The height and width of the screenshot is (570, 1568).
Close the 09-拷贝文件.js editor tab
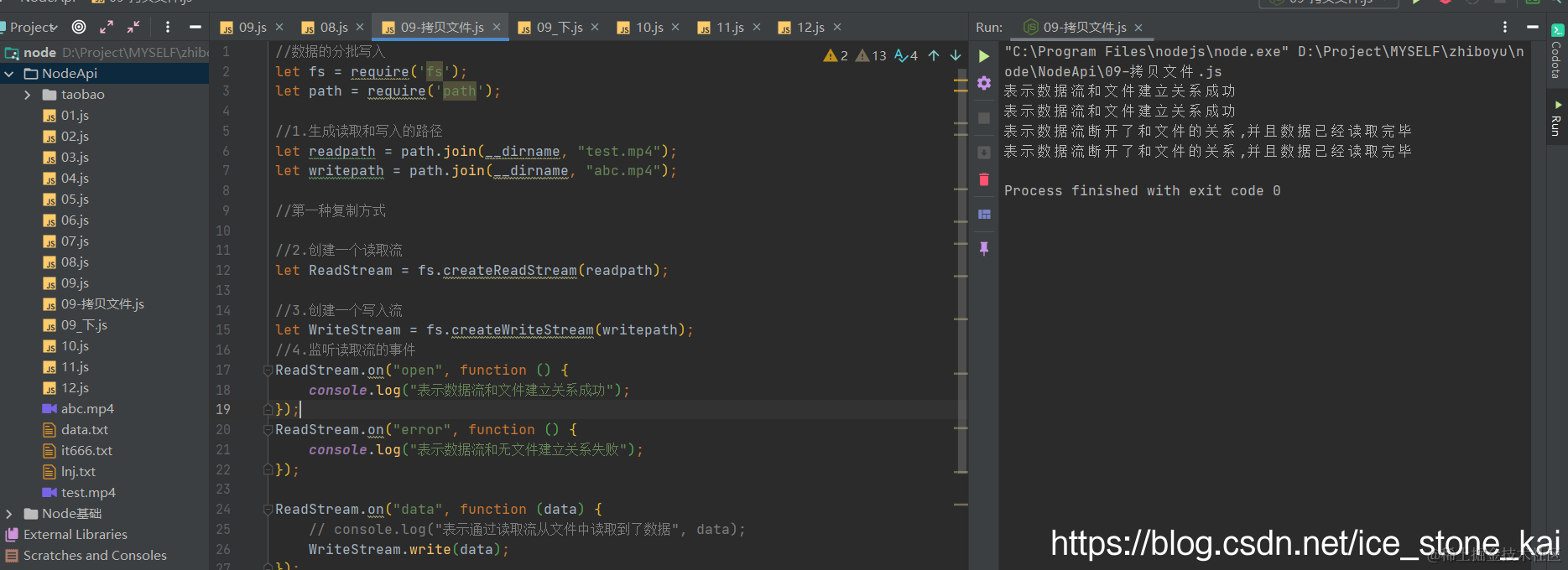[497, 28]
